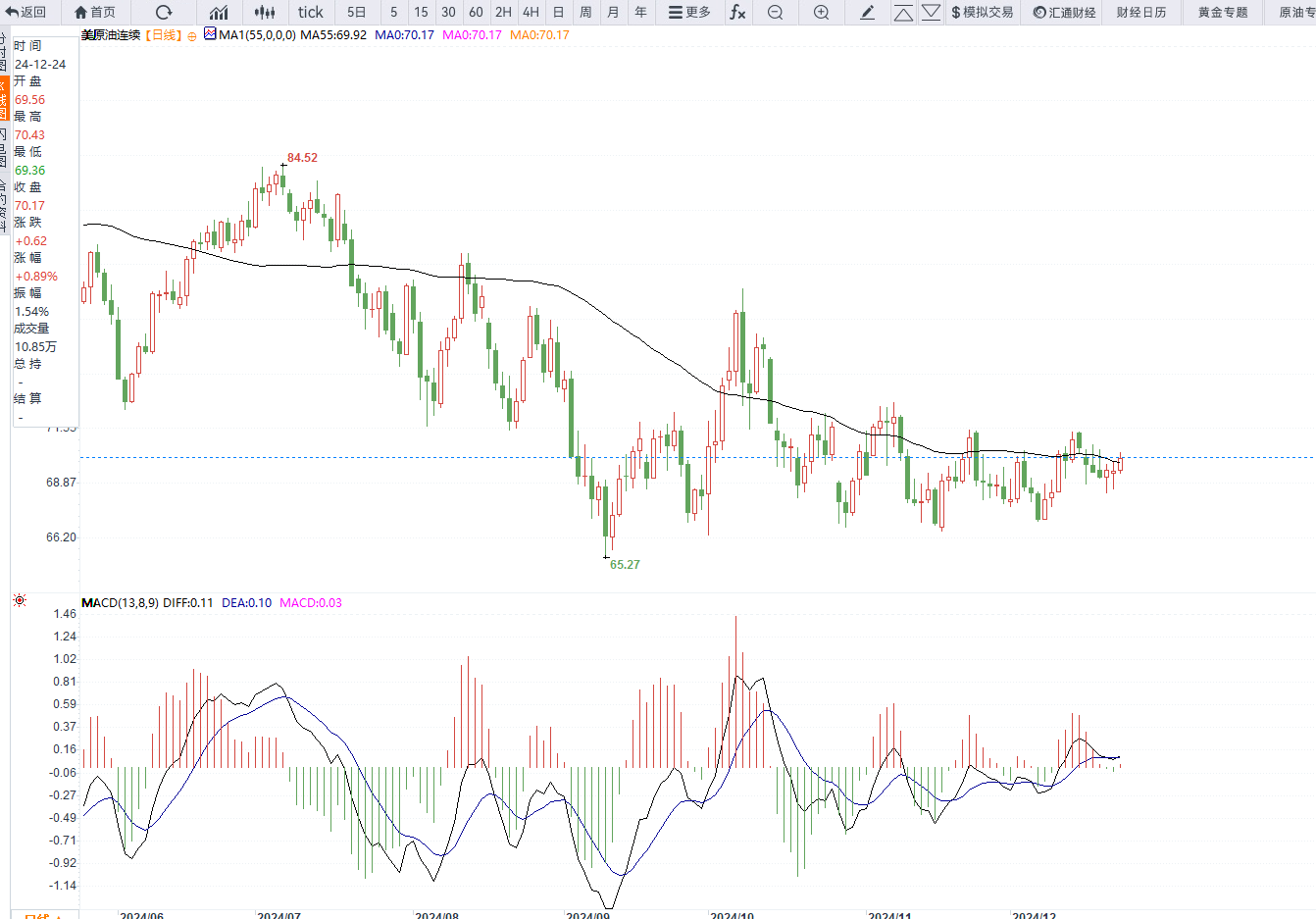Image resolution: width=1316 pixels, height=919 pixels.
Task: Click the downward triangle toolbar icon
Action: (x=931, y=12)
